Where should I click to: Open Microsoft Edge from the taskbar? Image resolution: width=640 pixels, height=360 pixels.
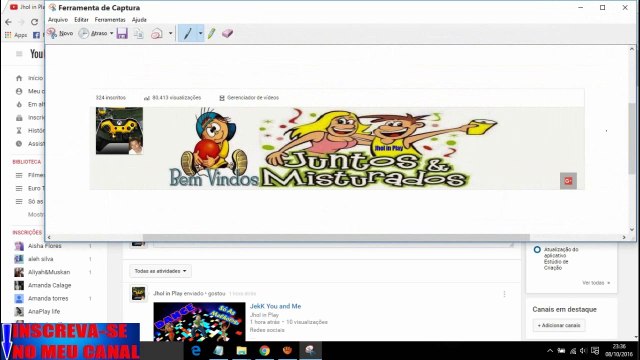pyautogui.click(x=196, y=350)
